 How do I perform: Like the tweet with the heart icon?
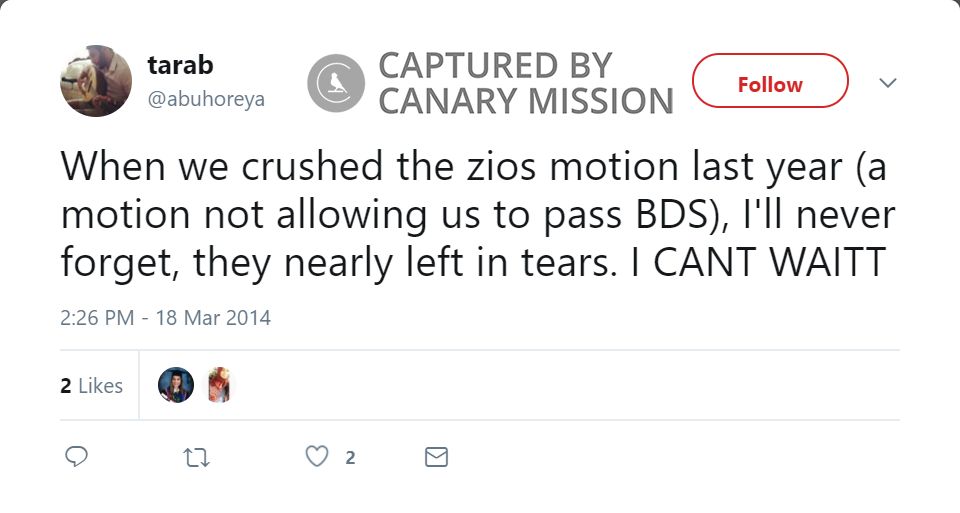click(x=316, y=457)
